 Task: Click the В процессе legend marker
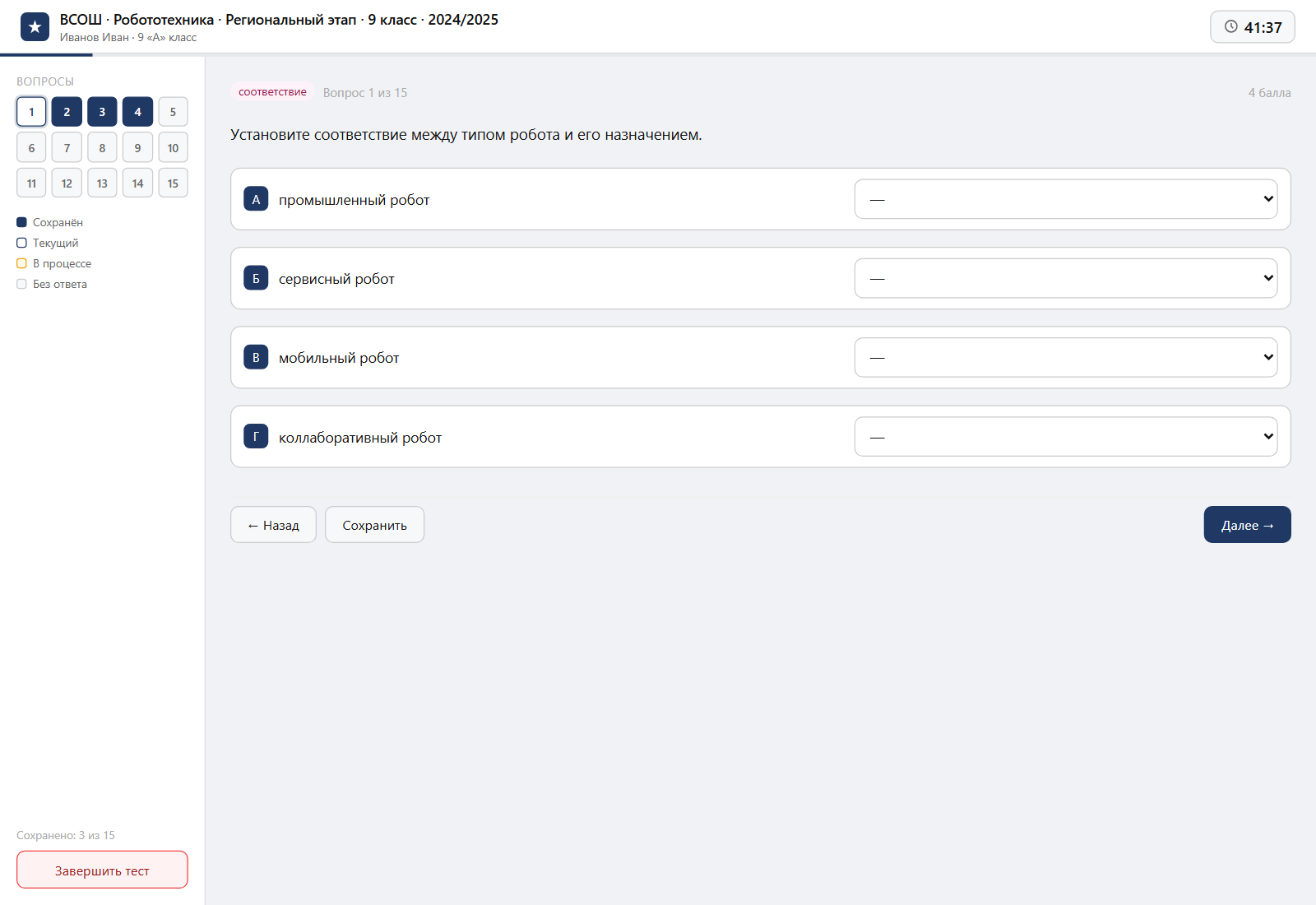21,263
